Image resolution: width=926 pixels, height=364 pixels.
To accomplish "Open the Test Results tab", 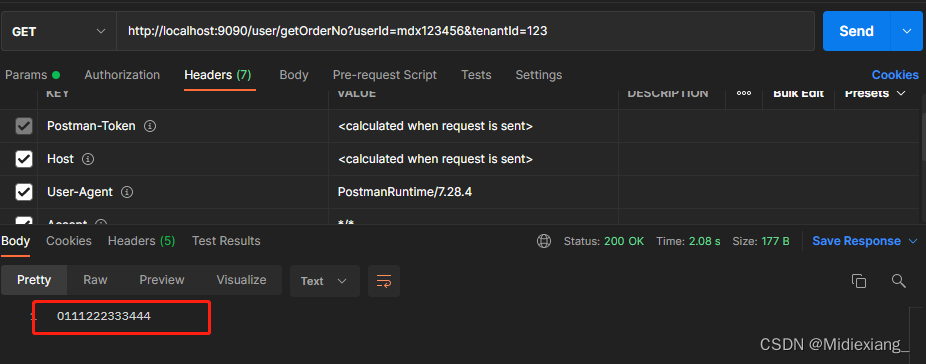I will (226, 241).
